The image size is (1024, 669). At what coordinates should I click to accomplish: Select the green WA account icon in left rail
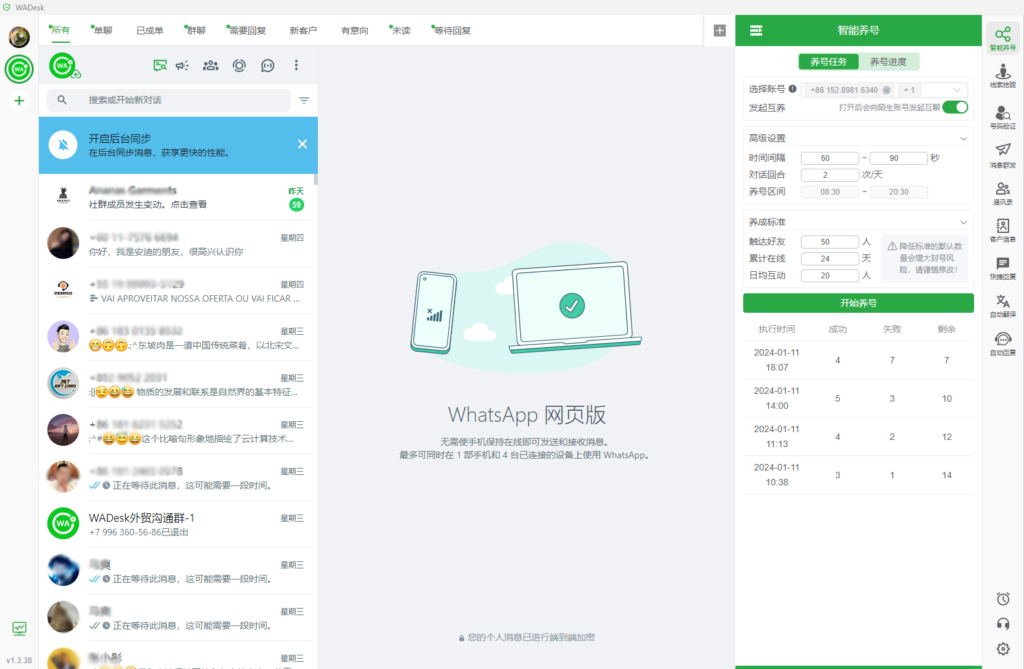[19, 69]
